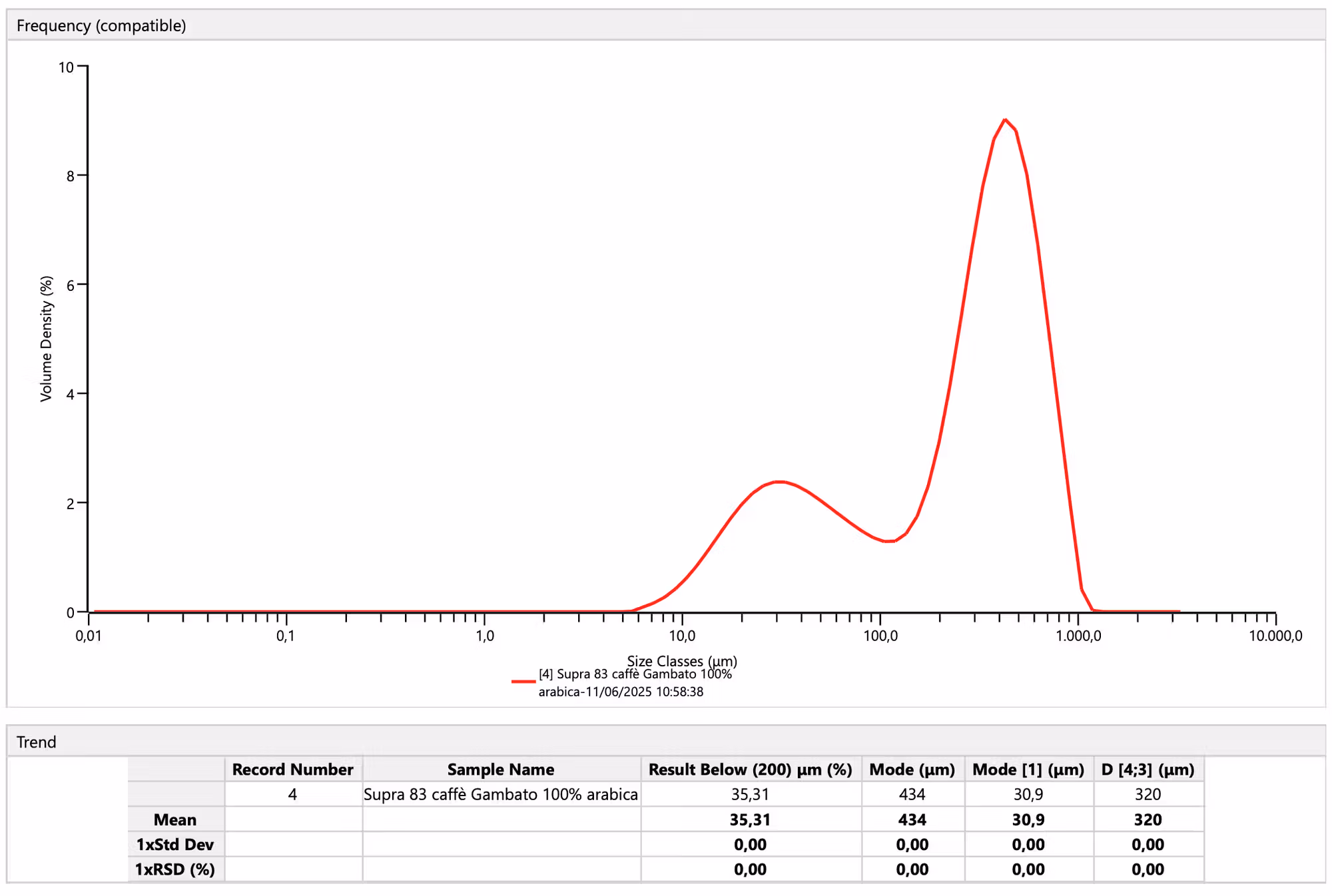The width and height of the screenshot is (1332, 896).
Task: Click the Size Classes (µm) axis title
Action: pyautogui.click(x=681, y=661)
